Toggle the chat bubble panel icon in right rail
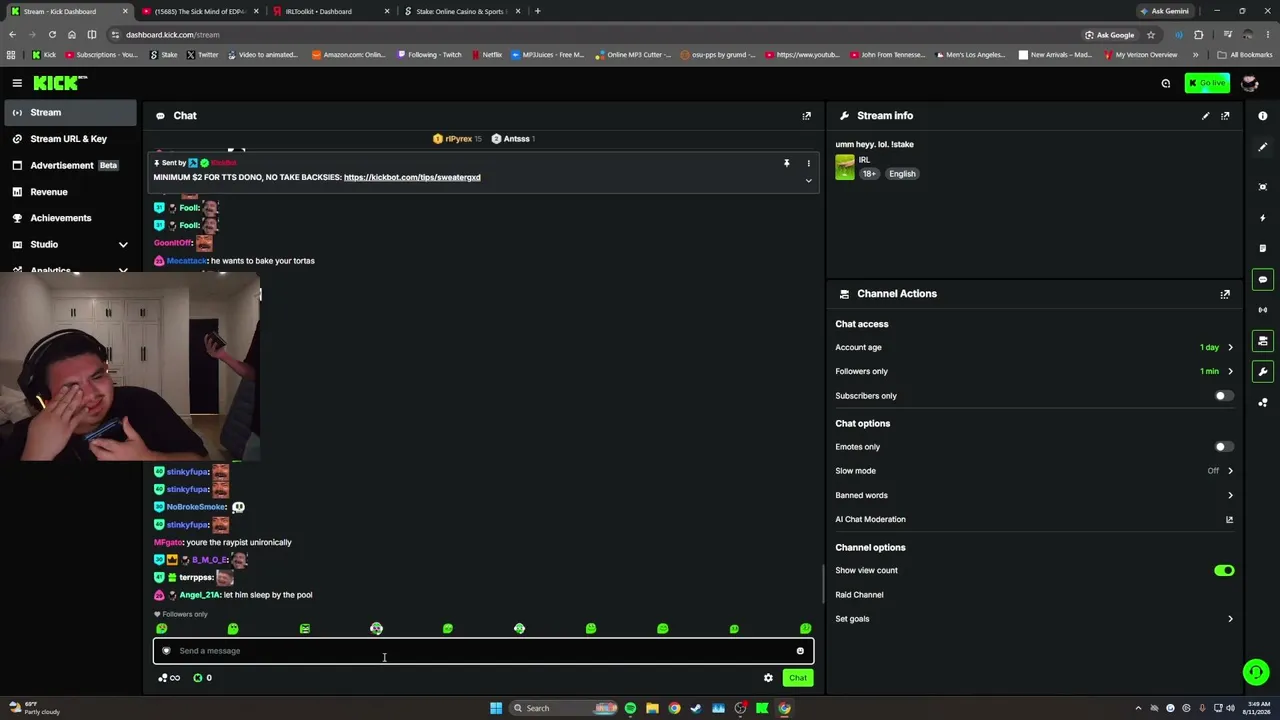 click(1263, 280)
